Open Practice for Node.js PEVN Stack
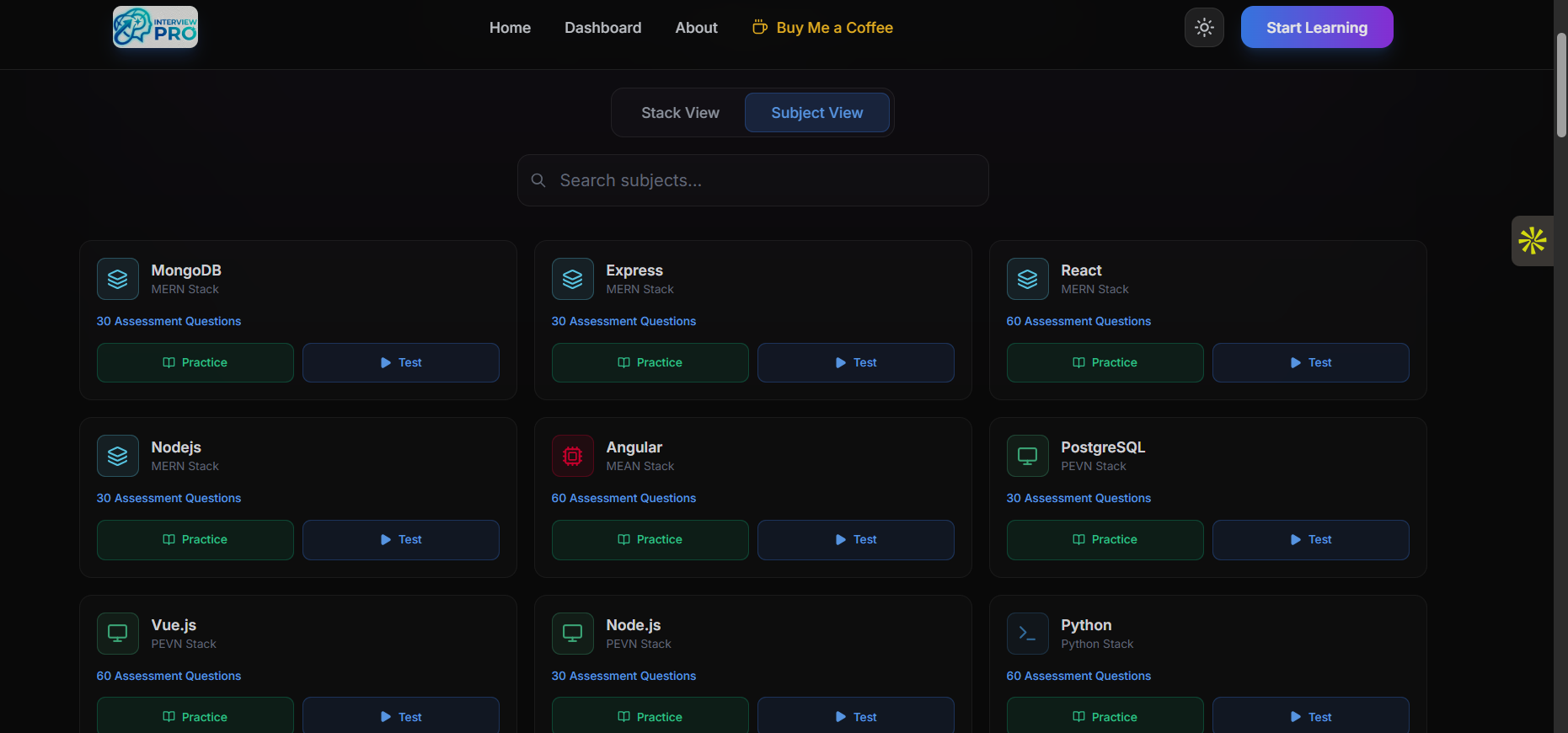Image resolution: width=1568 pixels, height=733 pixels. point(650,716)
